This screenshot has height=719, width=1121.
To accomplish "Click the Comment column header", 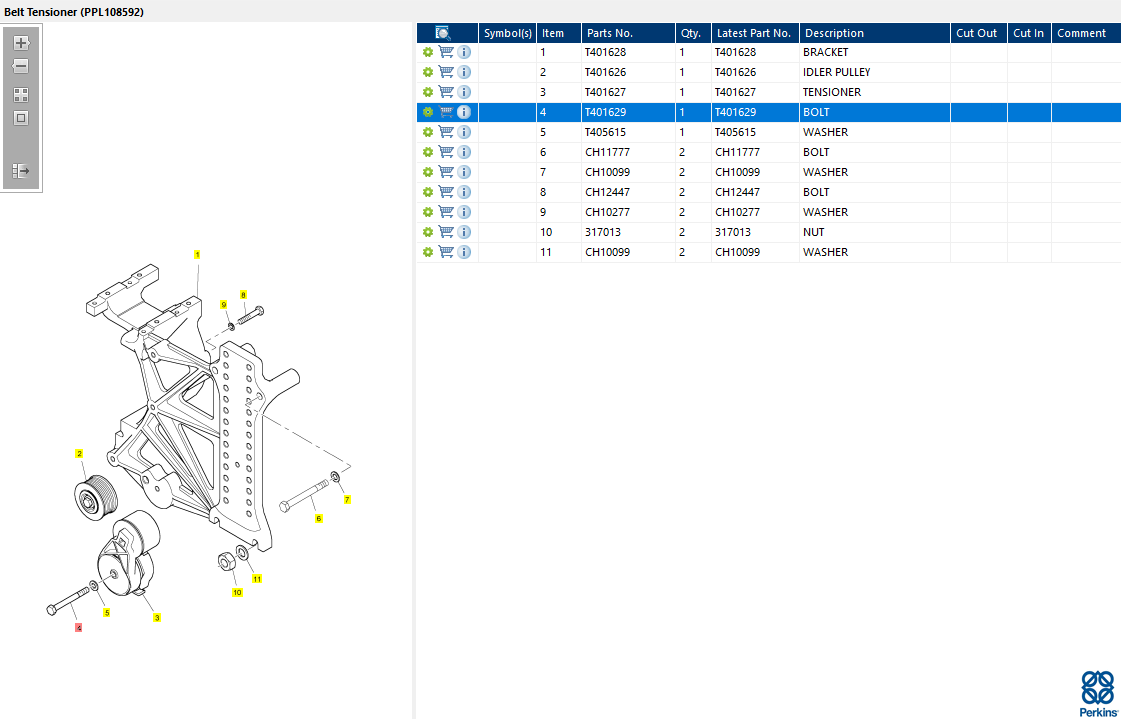I will pyautogui.click(x=1086, y=33).
